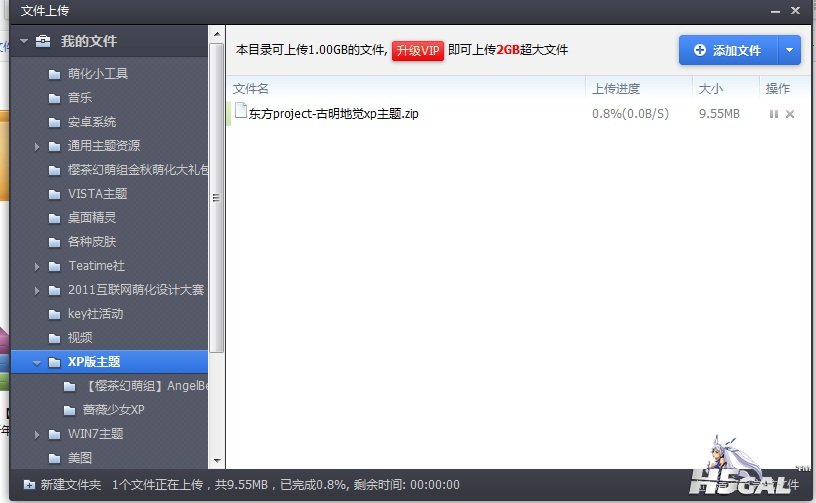Sort by the 上传进度 column header
This screenshot has width=816, height=503.
pos(616,89)
